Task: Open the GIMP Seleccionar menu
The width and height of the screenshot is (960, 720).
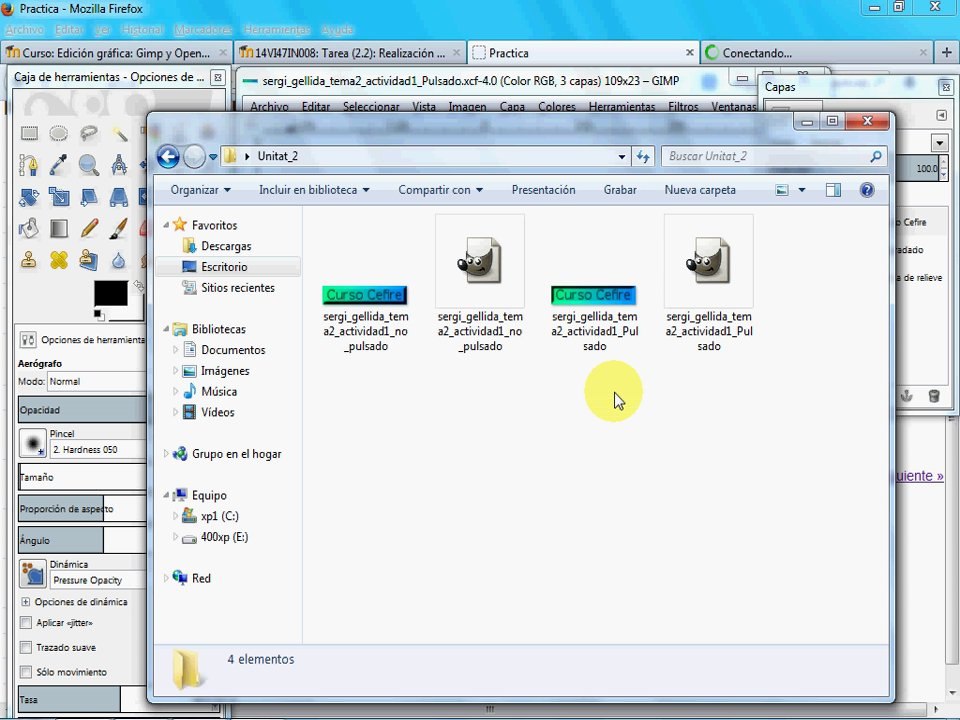Action: click(371, 107)
